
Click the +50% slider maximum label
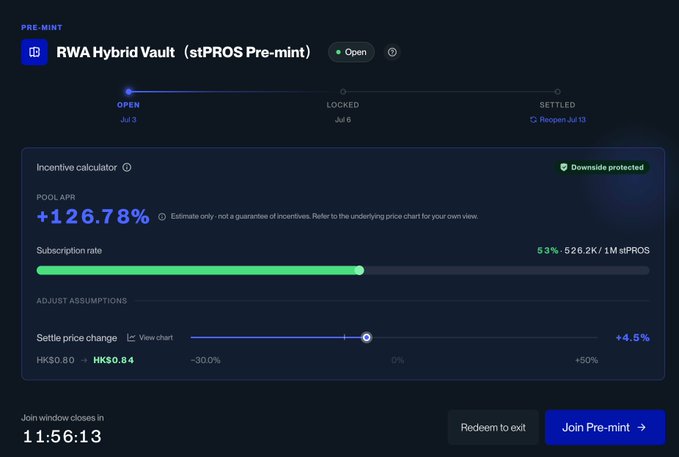point(586,360)
